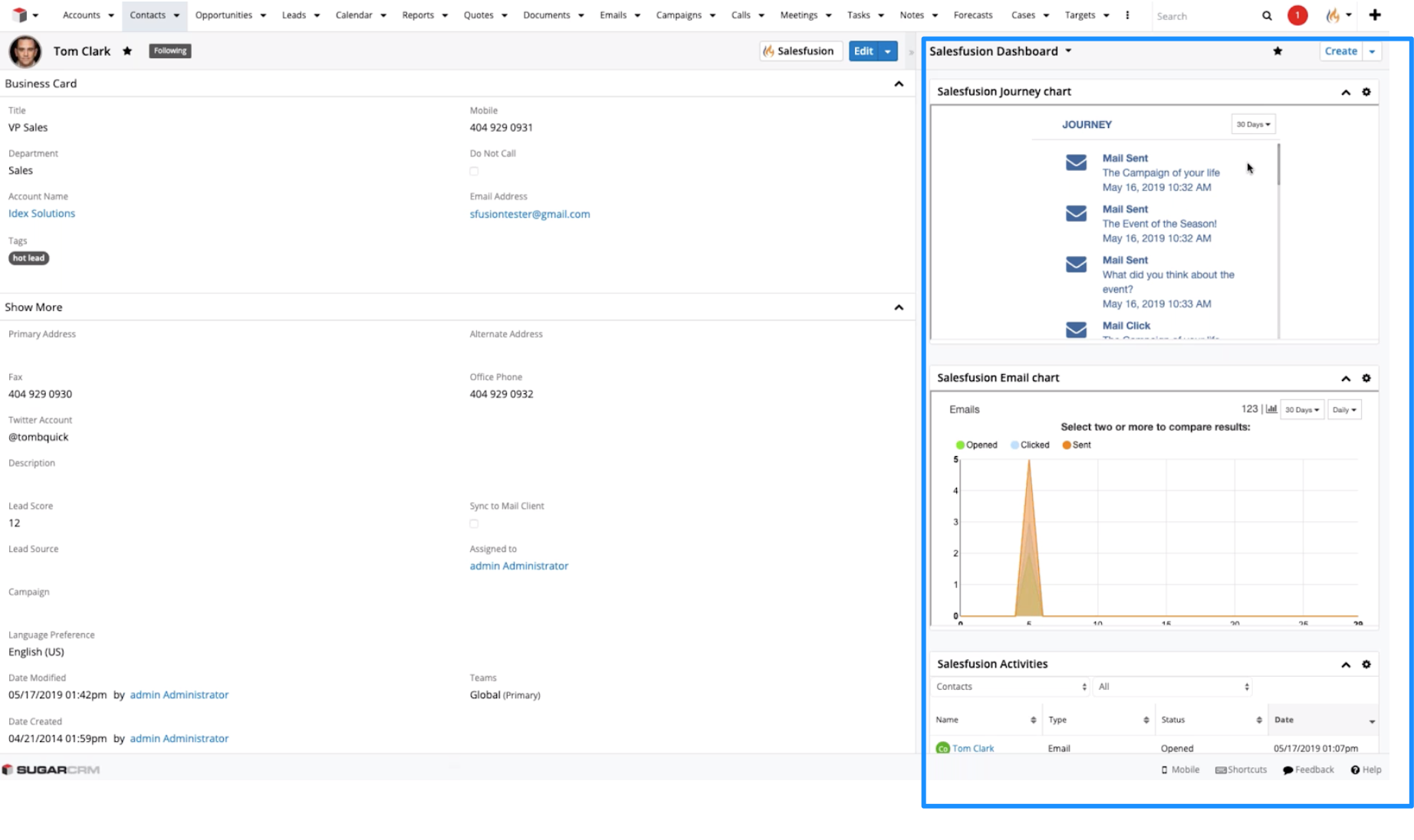Open settings gear for Email chart
Screen dimensions: 1414x840
click(x=1366, y=378)
